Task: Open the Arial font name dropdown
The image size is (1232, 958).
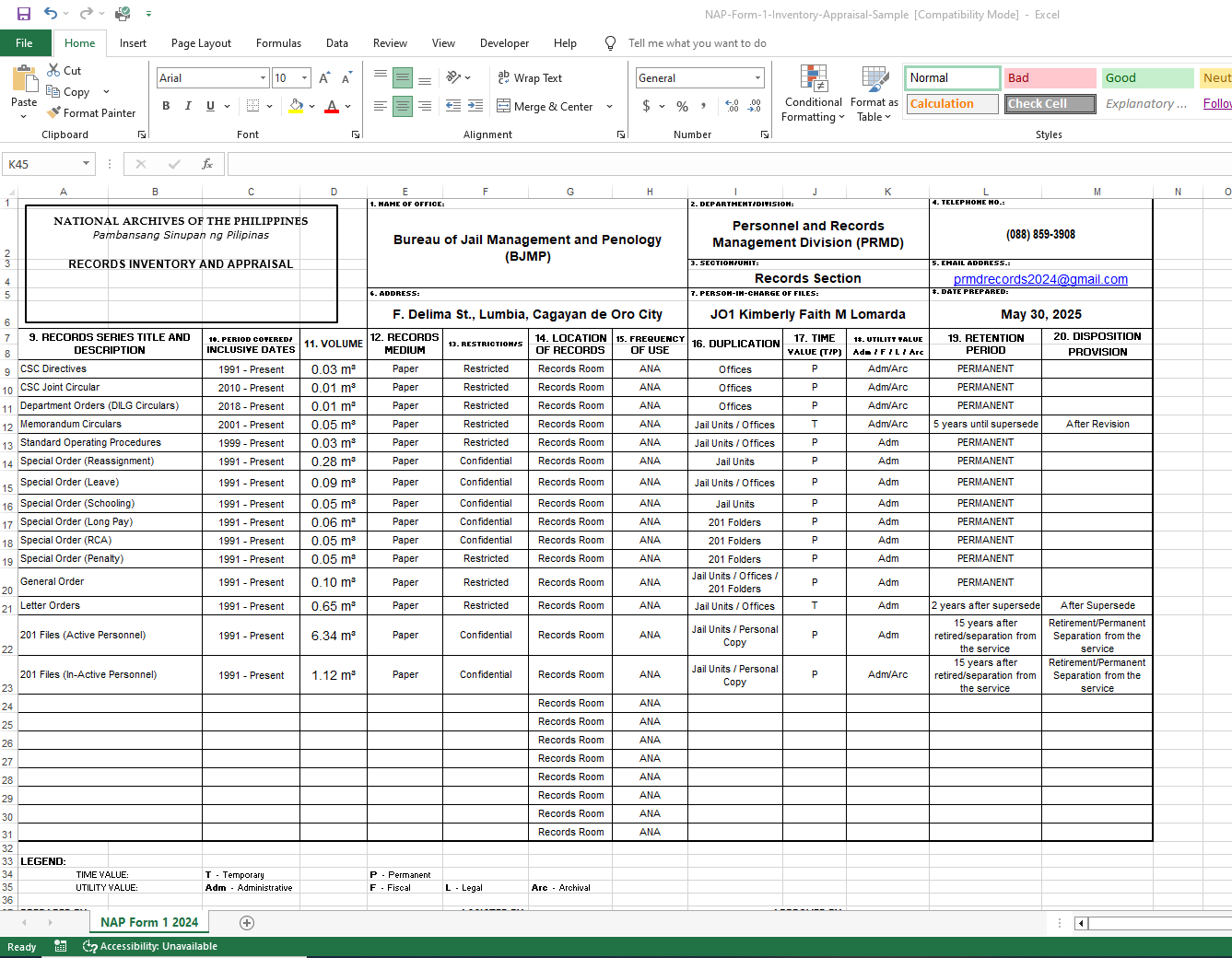Action: (263, 78)
